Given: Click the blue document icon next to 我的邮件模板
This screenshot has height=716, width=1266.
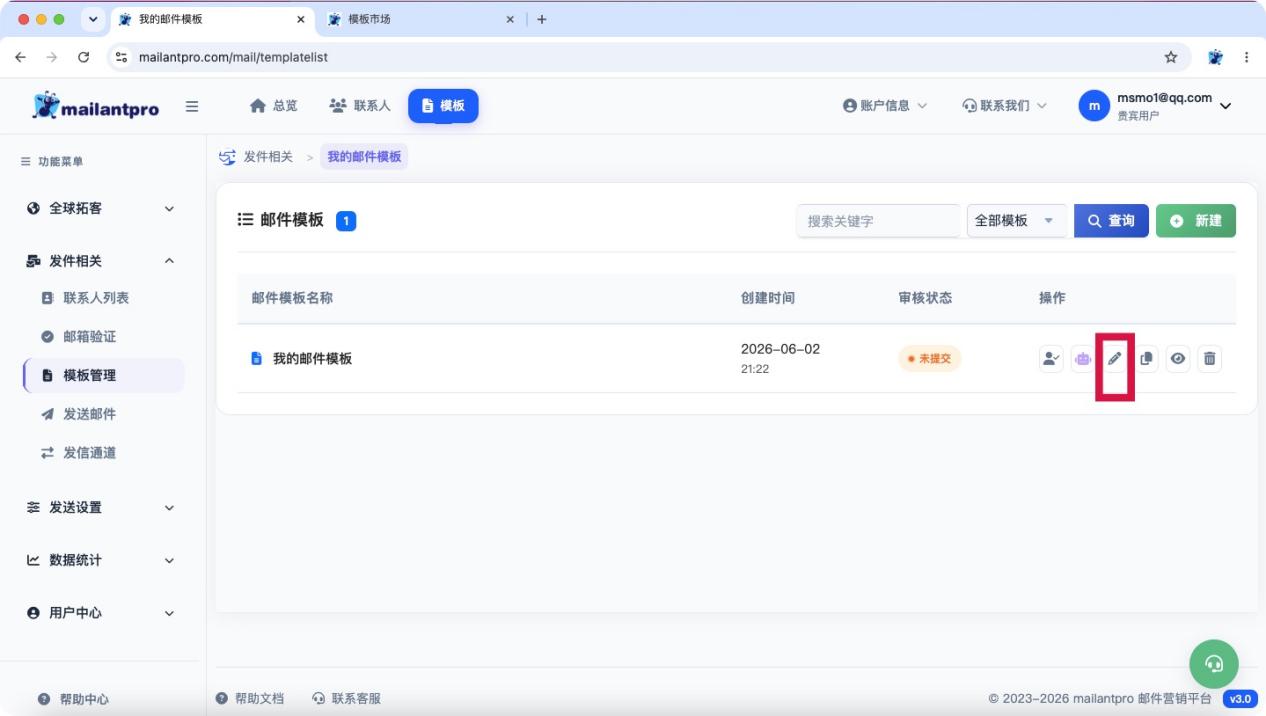Looking at the screenshot, I should click(x=256, y=359).
